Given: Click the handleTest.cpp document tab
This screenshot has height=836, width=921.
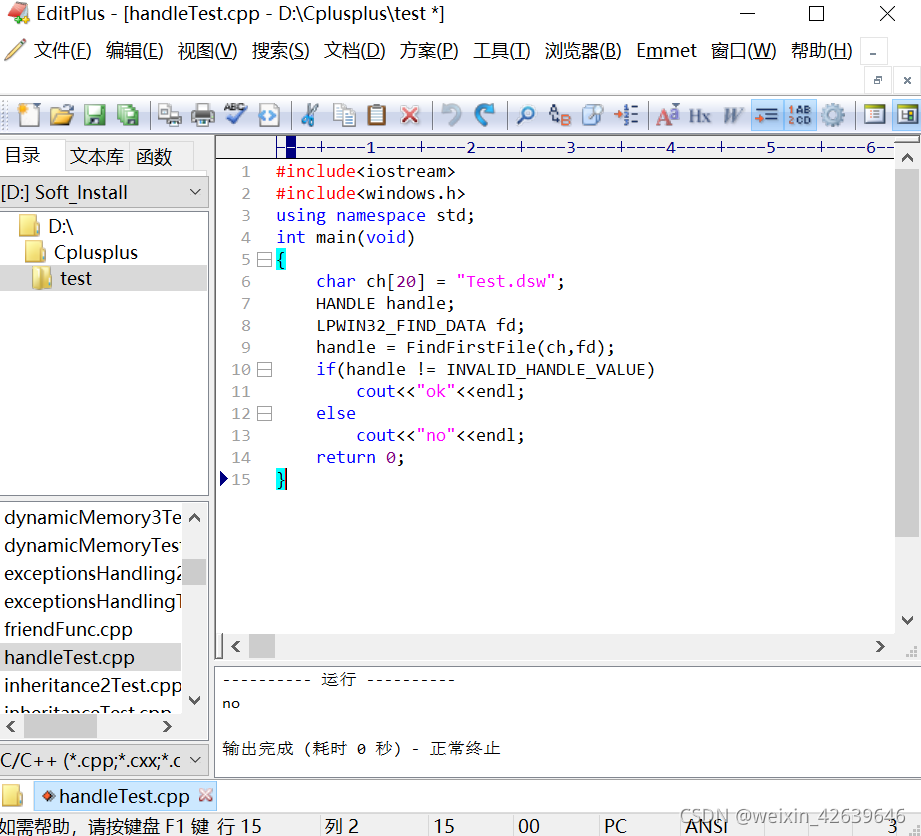Looking at the screenshot, I should click(123, 796).
